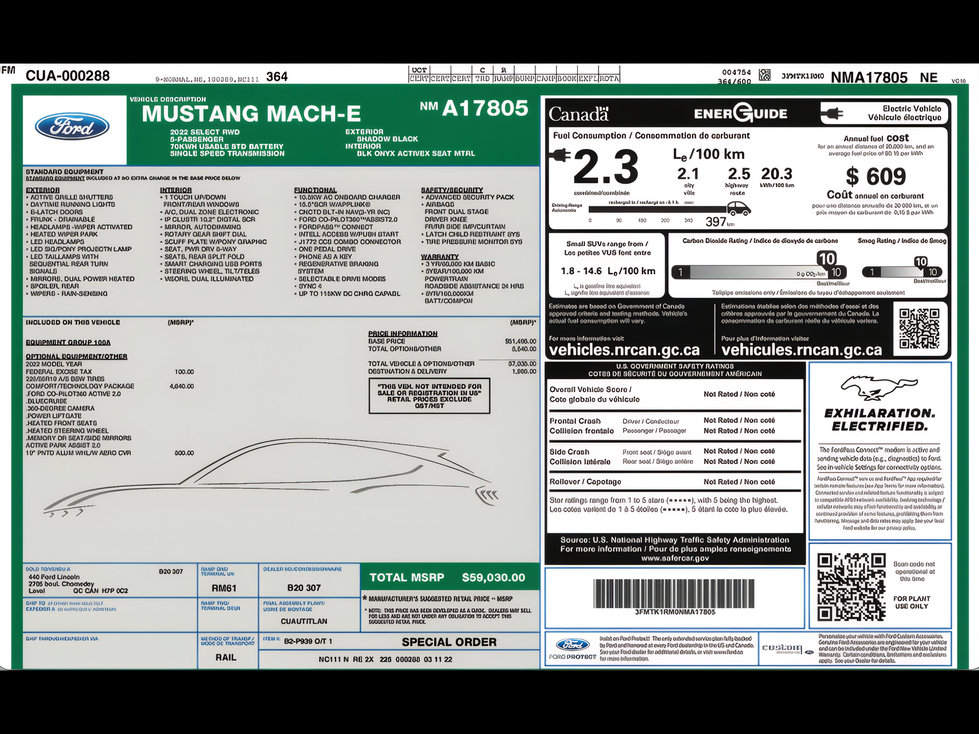Screen dimensions: 979x734
Task: Open the vehicules.rncan.gc.ca link
Action: point(802,350)
